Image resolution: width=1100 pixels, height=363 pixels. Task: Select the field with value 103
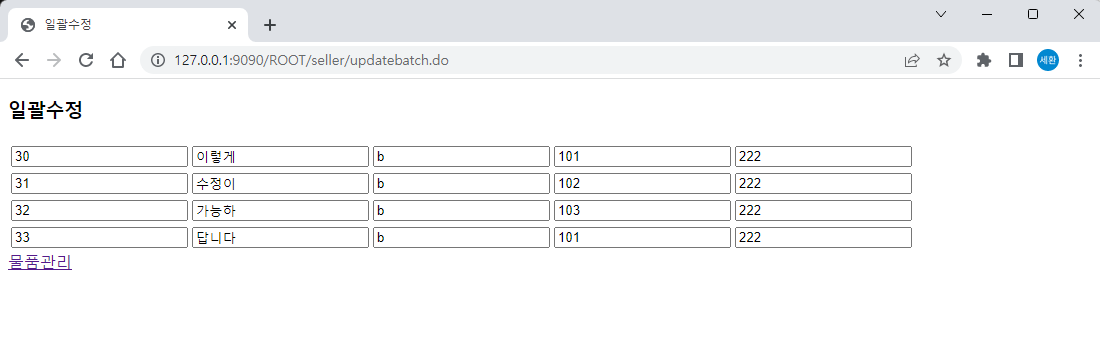pyautogui.click(x=643, y=211)
